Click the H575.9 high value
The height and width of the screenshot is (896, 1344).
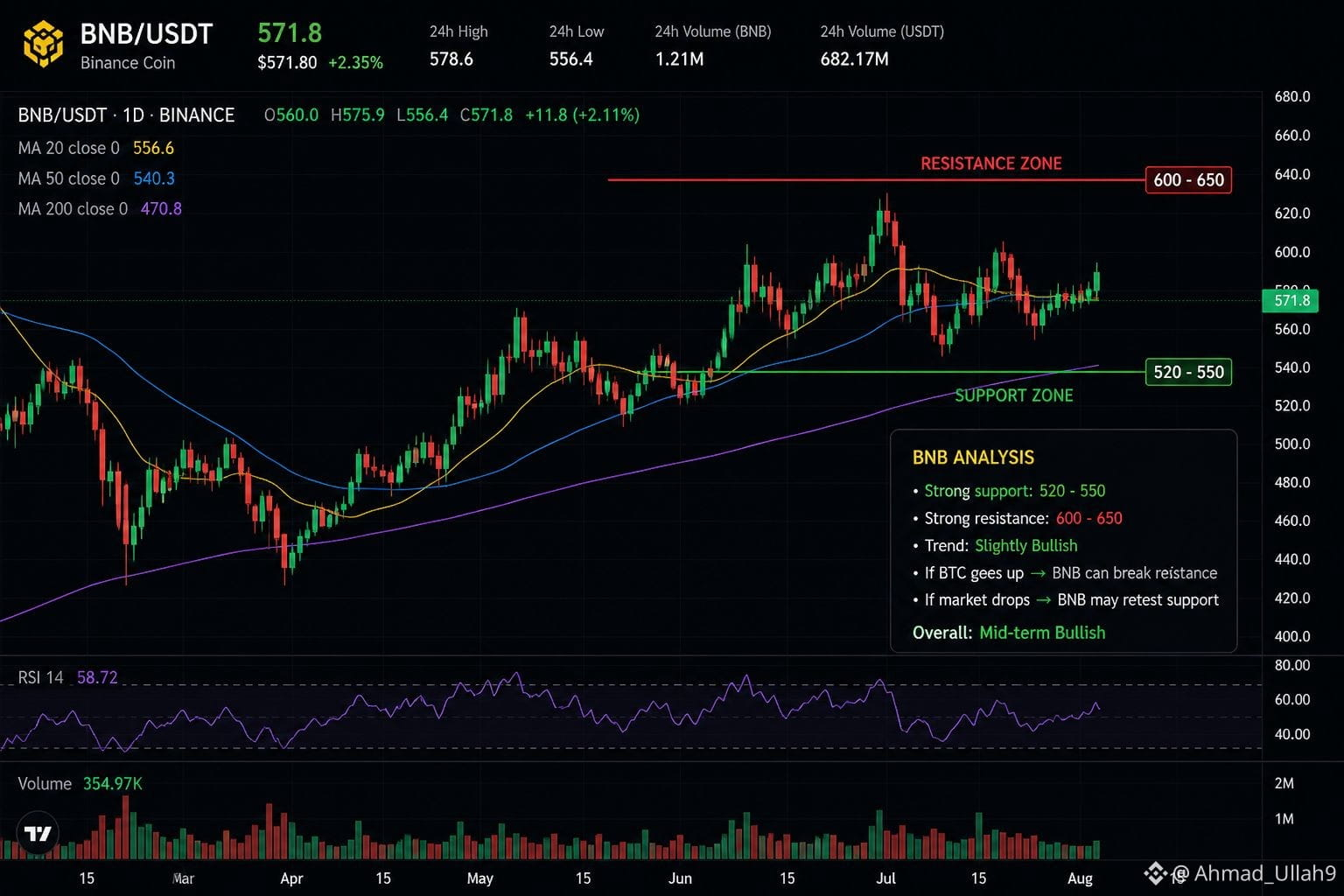pos(358,115)
